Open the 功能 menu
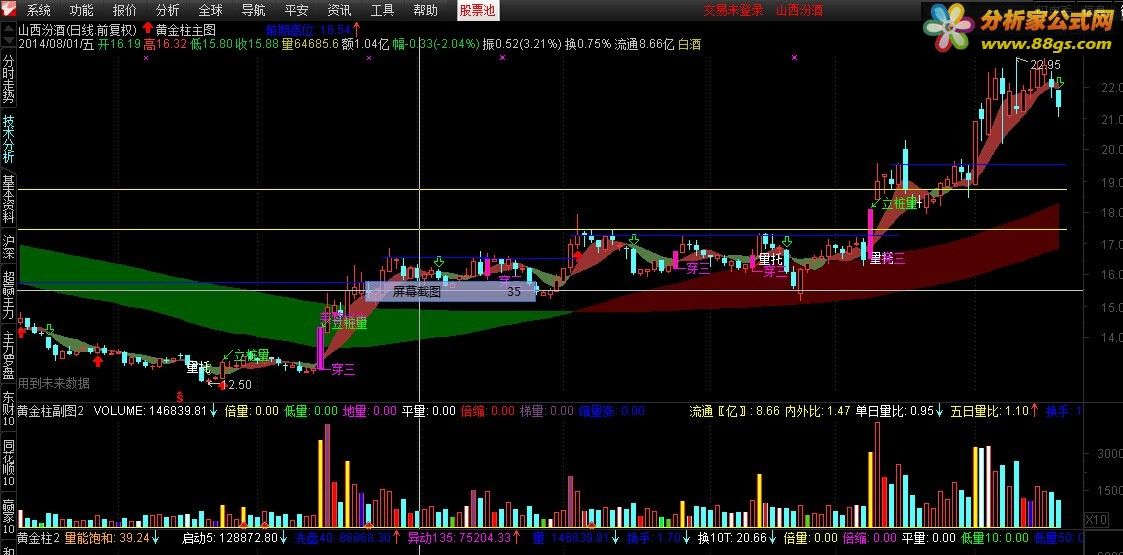Screen dimensions: 1123x555 coord(82,10)
